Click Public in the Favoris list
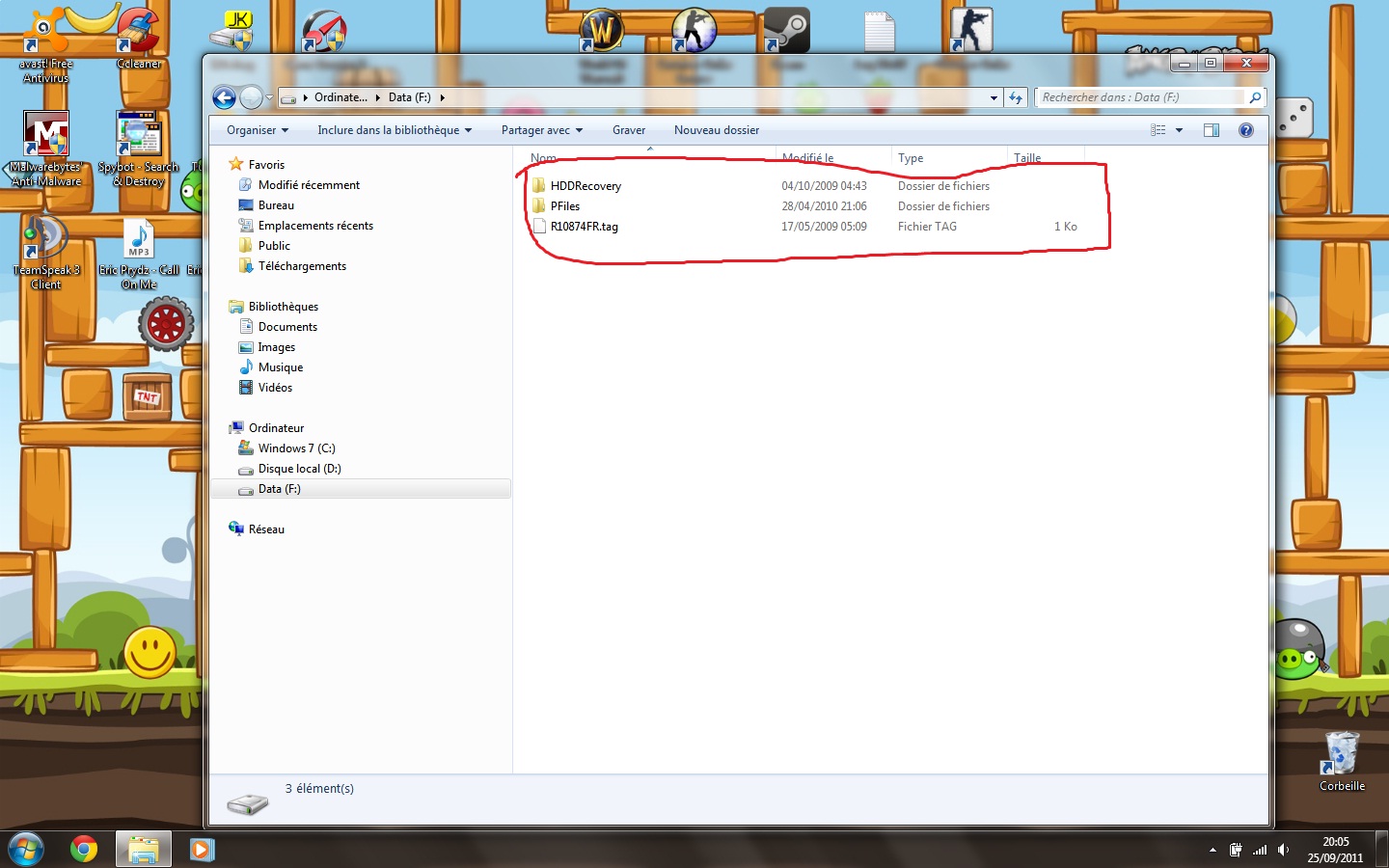The width and height of the screenshot is (1389, 868). pyautogui.click(x=274, y=246)
